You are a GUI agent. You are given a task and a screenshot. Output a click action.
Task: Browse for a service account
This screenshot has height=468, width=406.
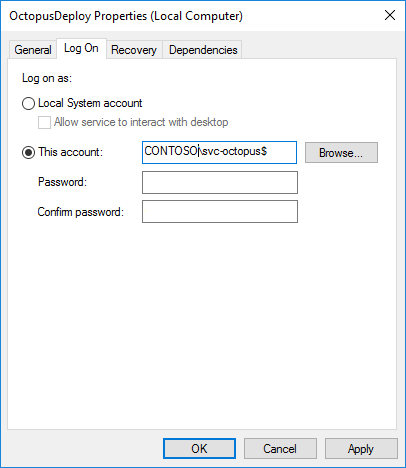click(x=341, y=153)
